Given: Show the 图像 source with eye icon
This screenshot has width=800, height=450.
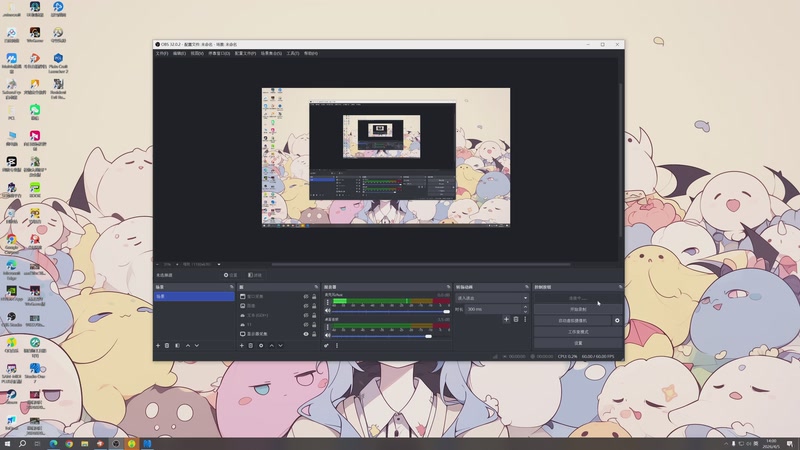Looking at the screenshot, I should pyautogui.click(x=306, y=306).
